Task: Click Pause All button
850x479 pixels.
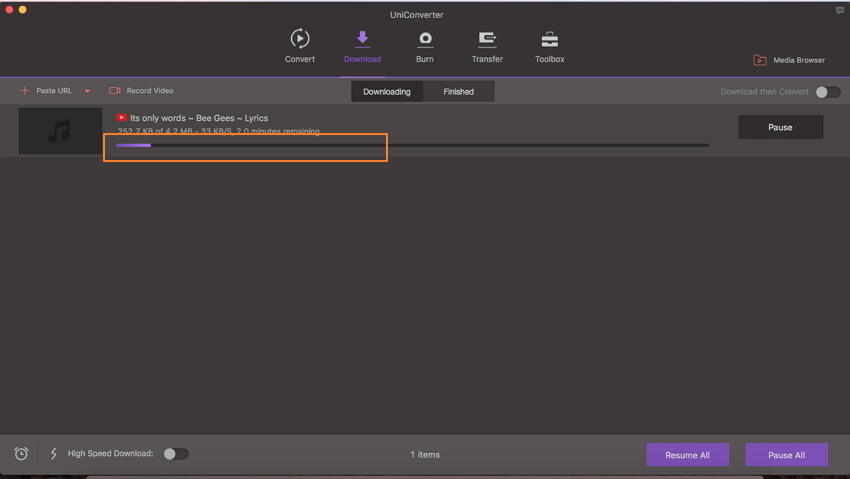Action: coord(787,455)
